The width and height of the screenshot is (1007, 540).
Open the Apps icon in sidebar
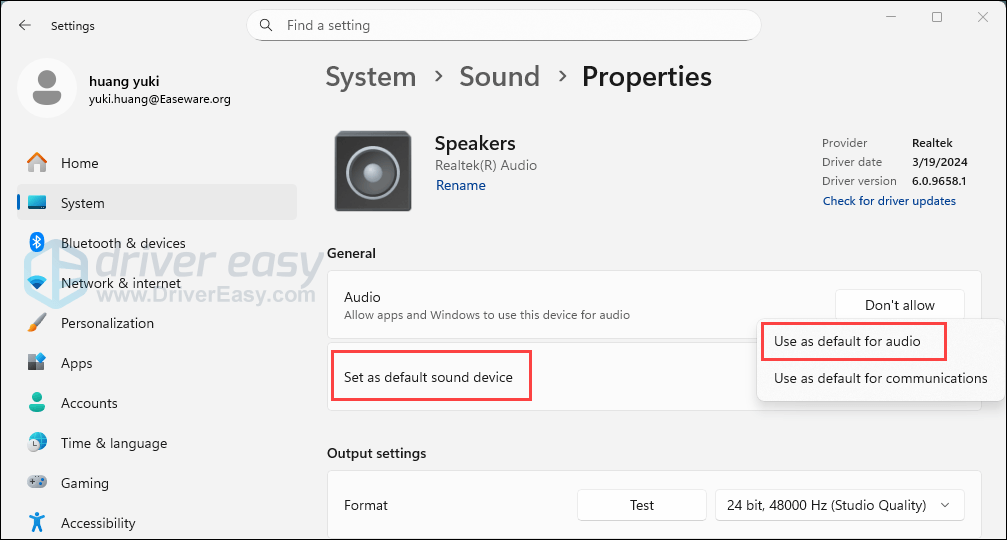pos(37,363)
